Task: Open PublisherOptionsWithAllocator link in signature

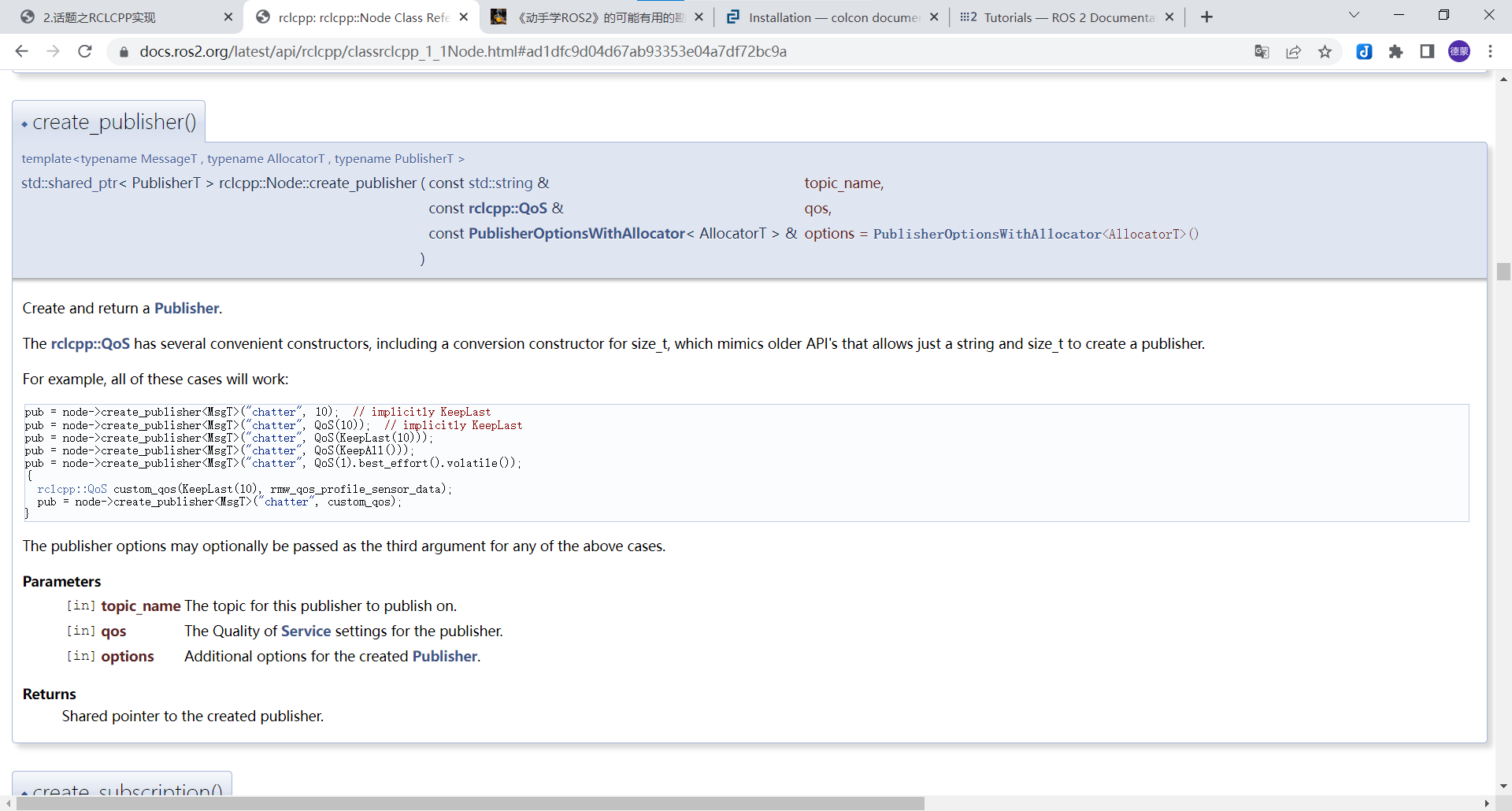Action: click(x=576, y=233)
